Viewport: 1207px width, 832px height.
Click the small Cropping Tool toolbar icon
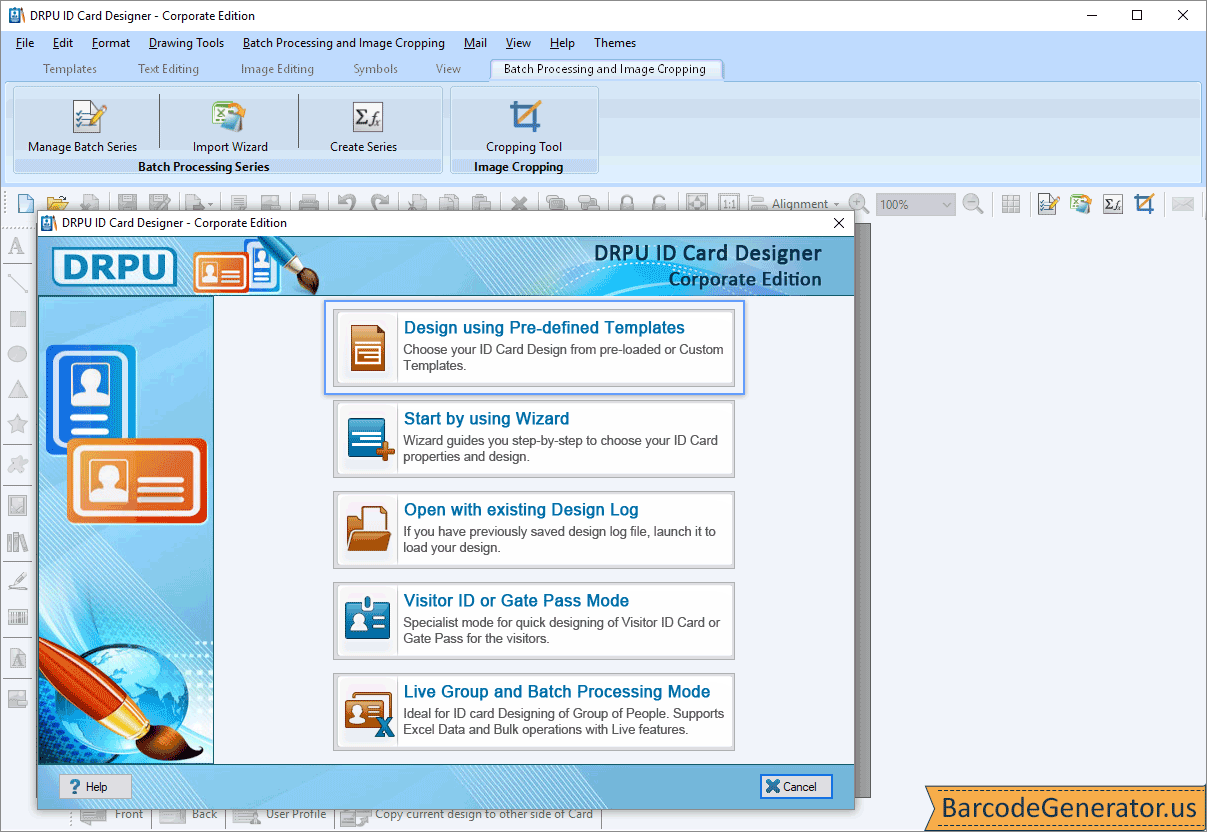point(1145,204)
